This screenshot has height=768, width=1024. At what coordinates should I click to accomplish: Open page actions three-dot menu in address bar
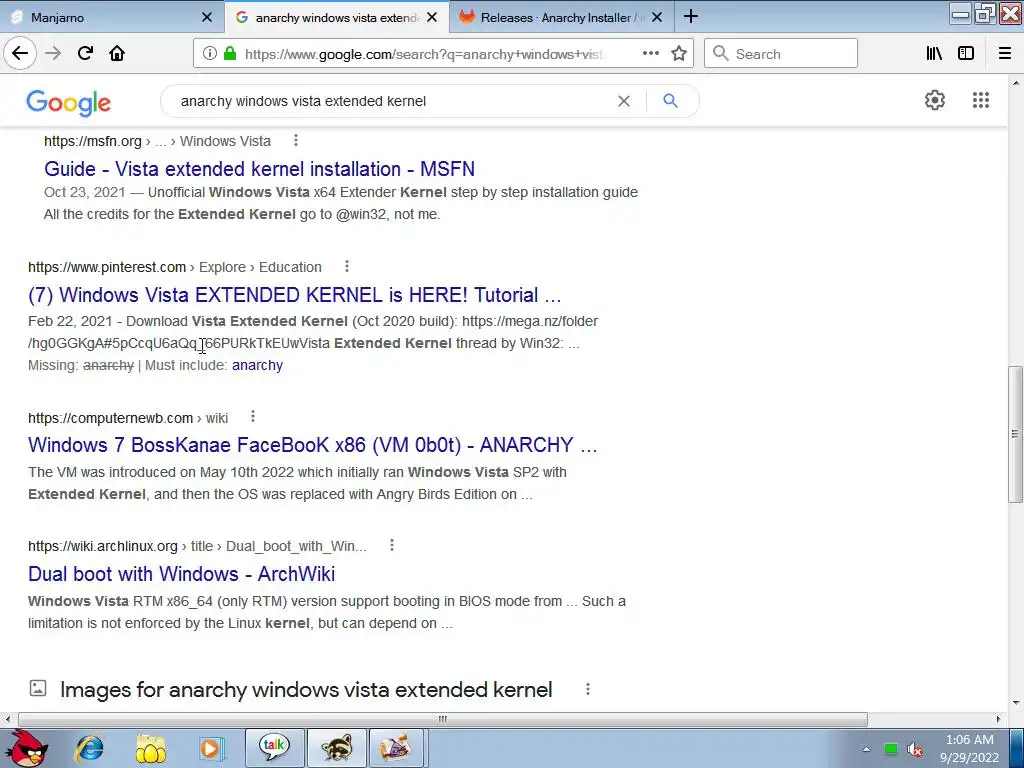[650, 54]
